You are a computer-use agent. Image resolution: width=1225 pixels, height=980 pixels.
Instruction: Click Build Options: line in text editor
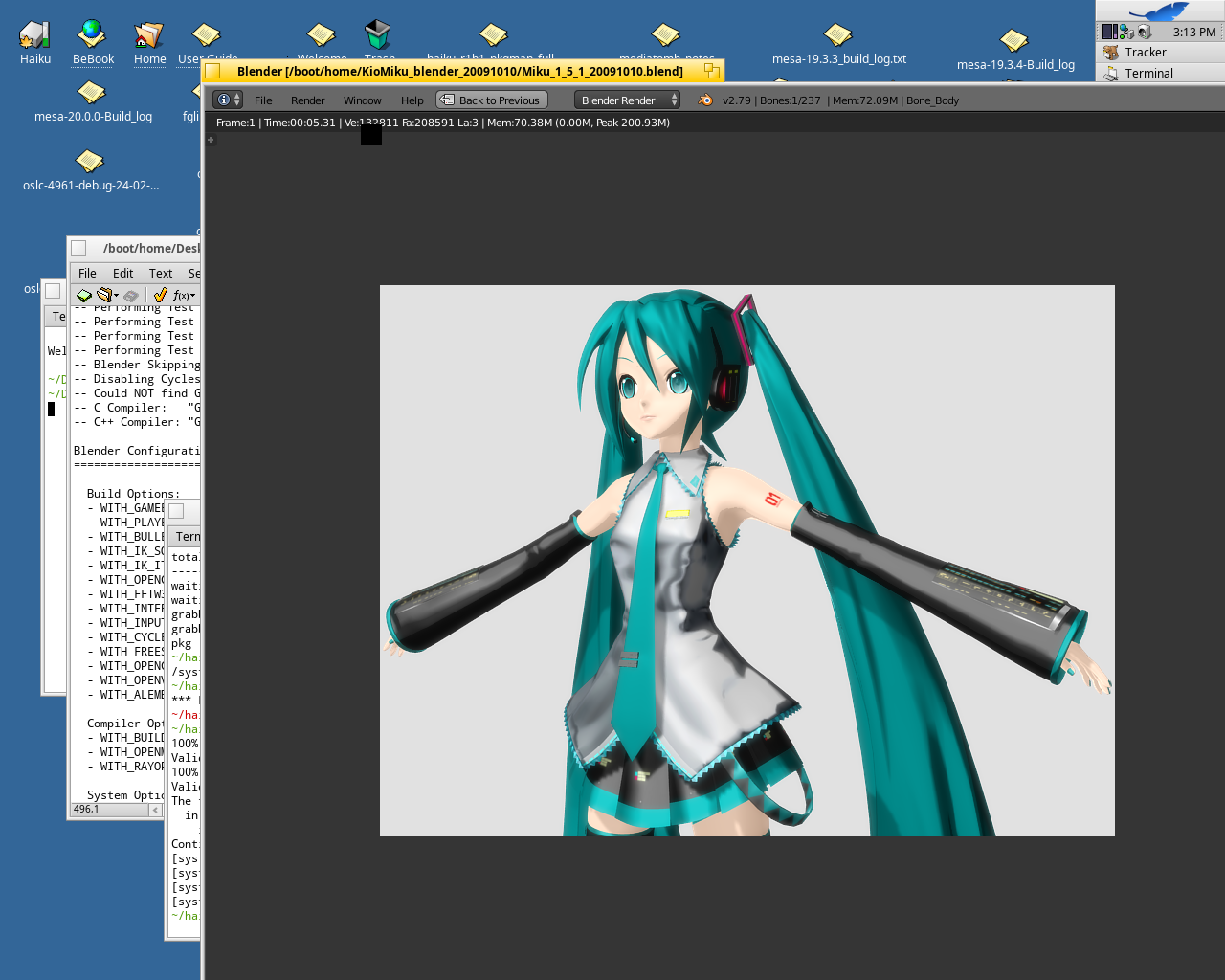click(x=133, y=494)
